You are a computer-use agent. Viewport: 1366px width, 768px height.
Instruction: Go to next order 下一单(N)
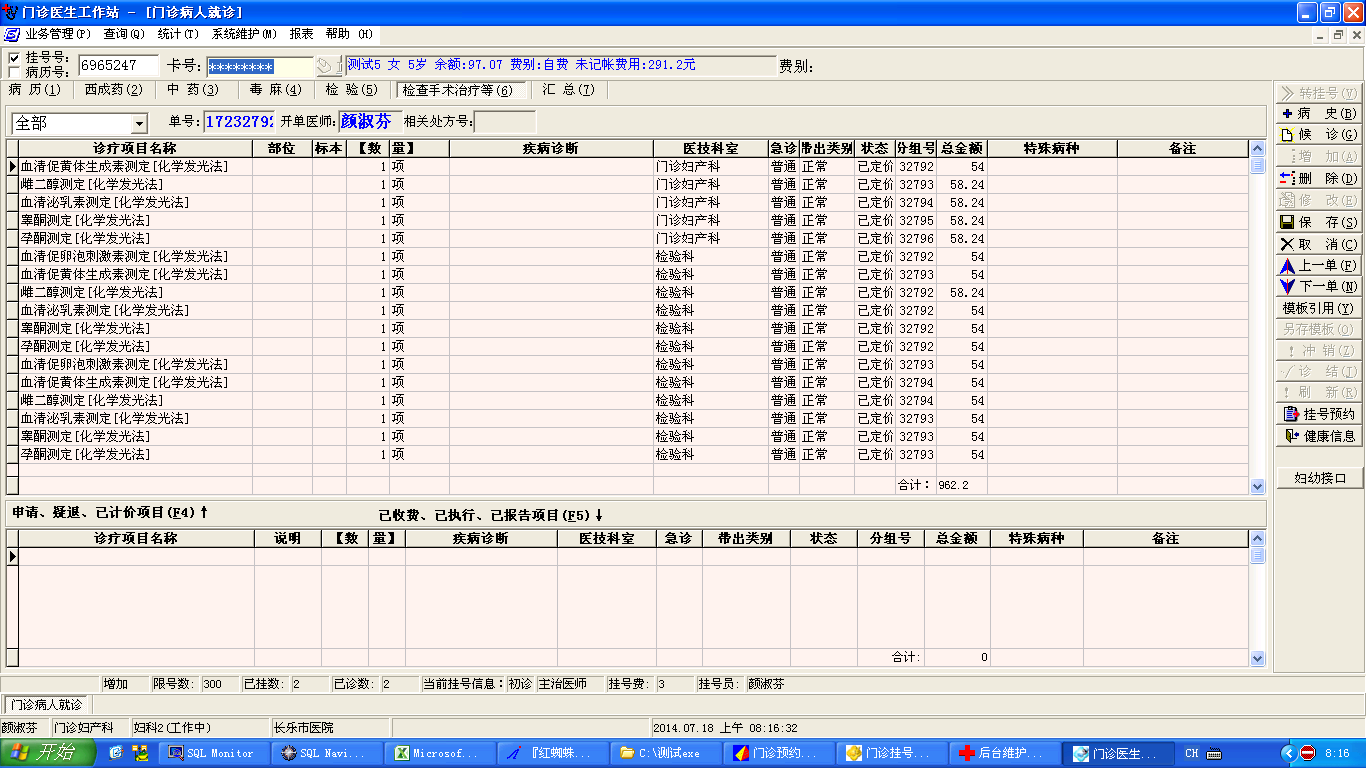coord(1319,287)
